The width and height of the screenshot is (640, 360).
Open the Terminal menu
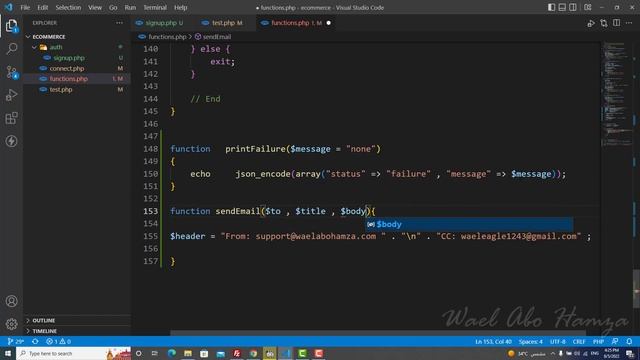(x=155, y=7)
